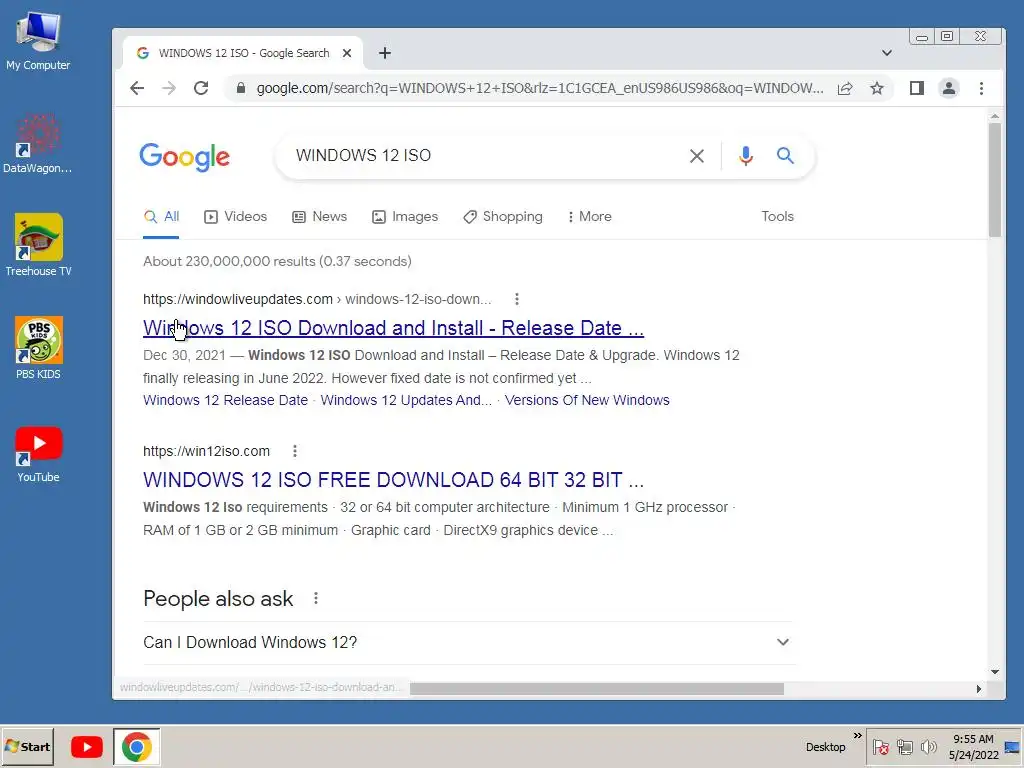Click the share page icon in address bar

(845, 88)
